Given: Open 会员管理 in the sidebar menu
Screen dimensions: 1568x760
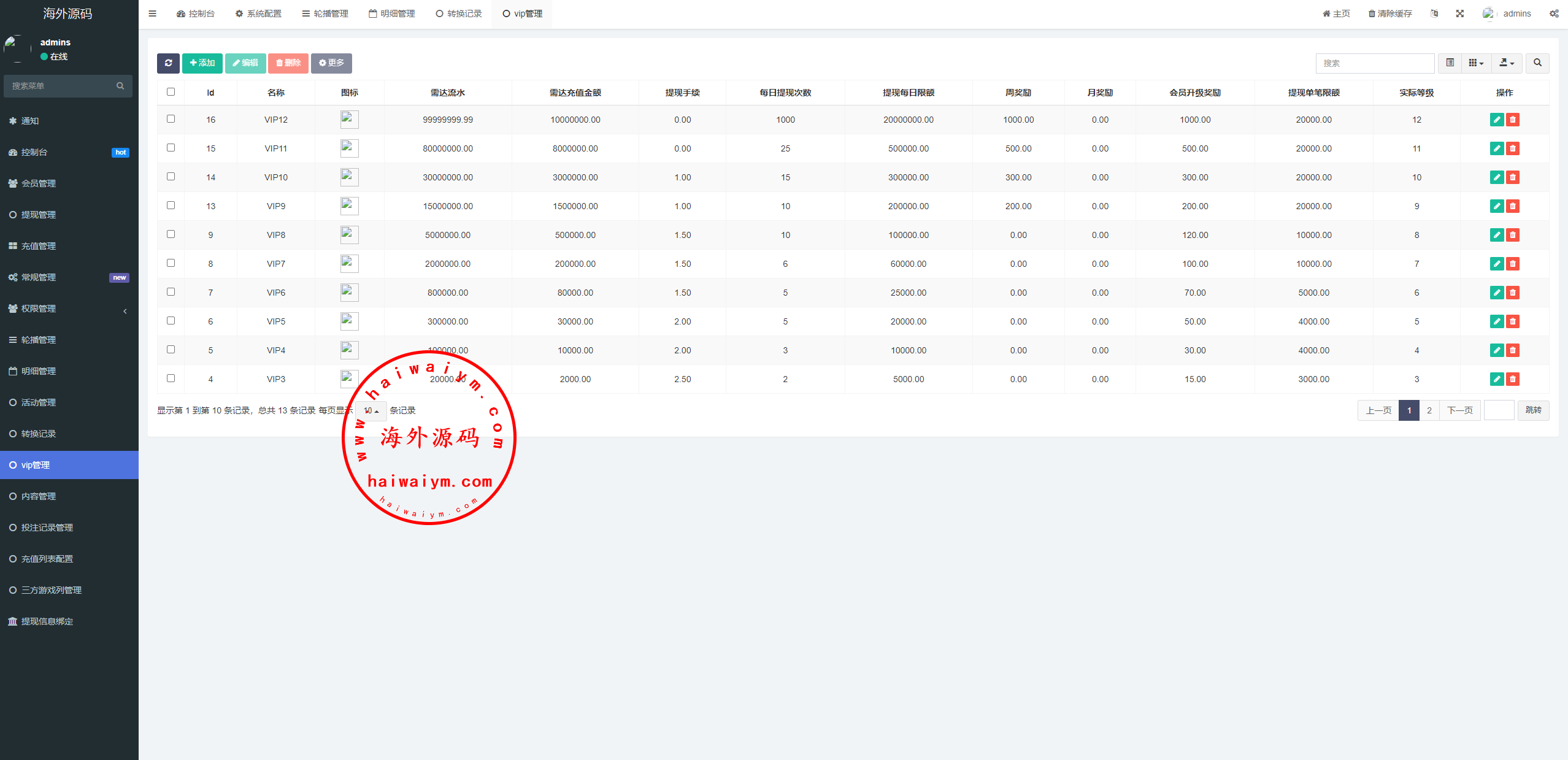Looking at the screenshot, I should (39, 183).
